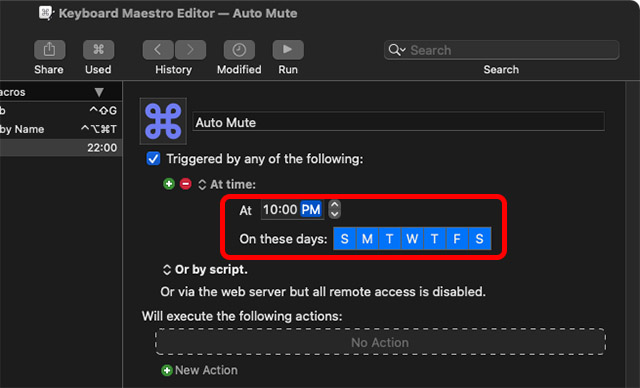The image size is (640, 388).
Task: Run the macro with play icon
Action: pyautogui.click(x=288, y=50)
